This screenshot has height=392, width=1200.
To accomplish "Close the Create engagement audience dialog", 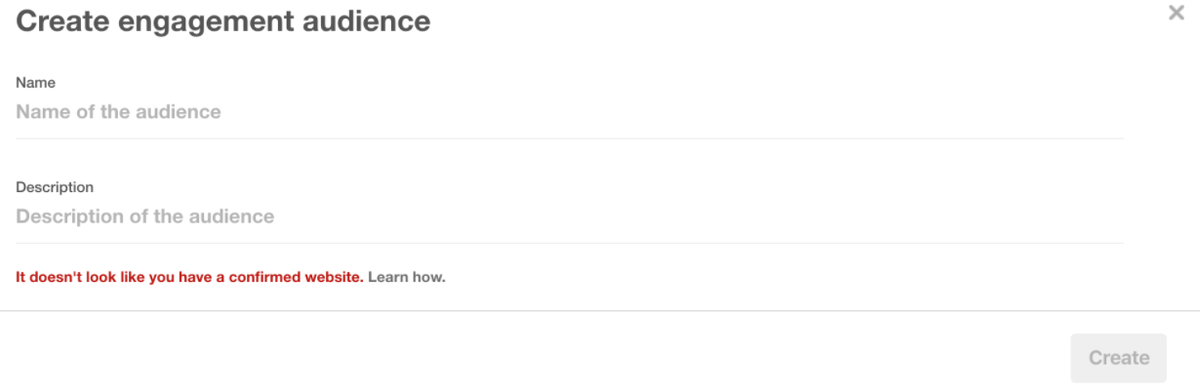I will [x=1176, y=13].
